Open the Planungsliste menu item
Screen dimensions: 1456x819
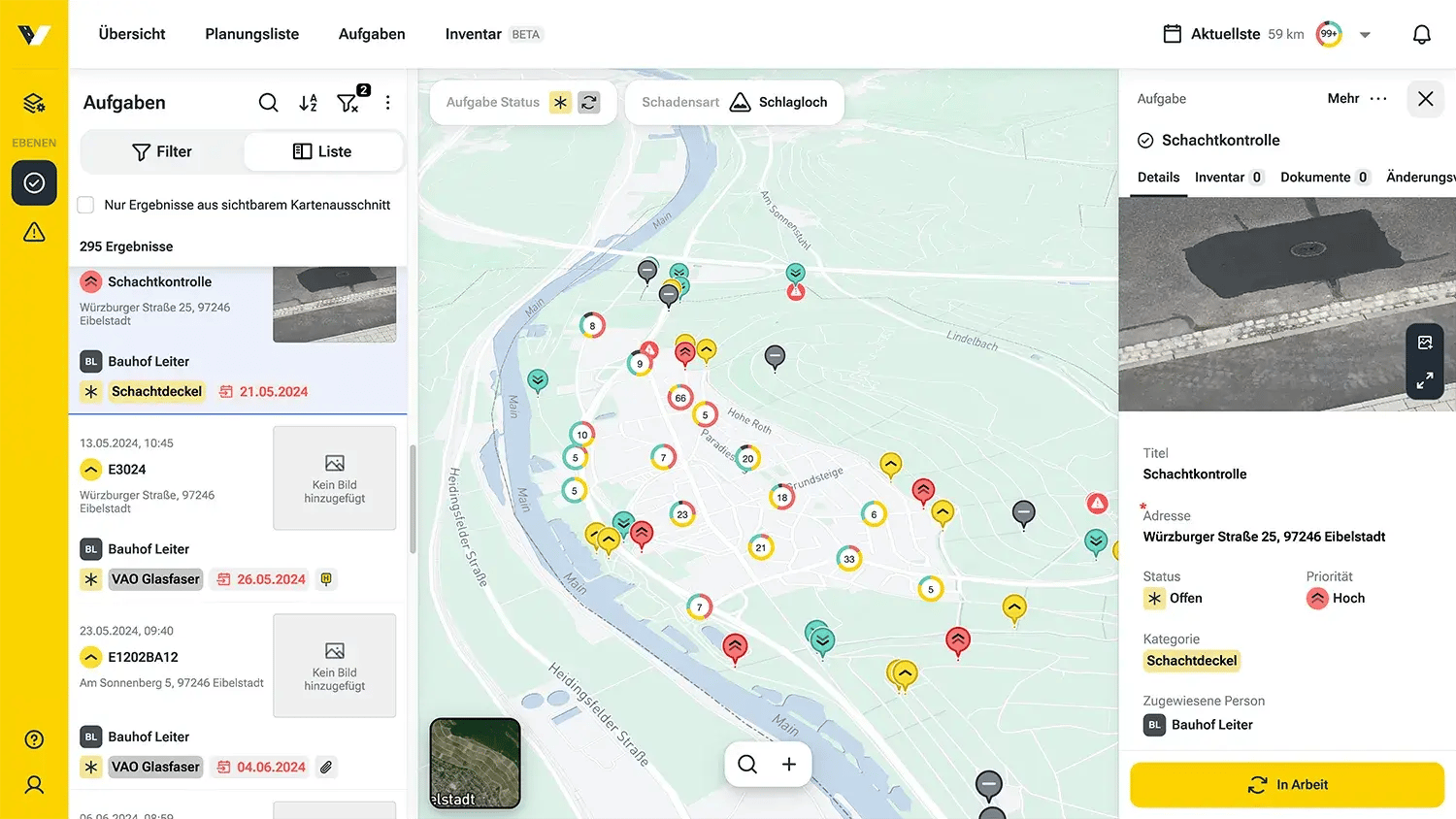[252, 34]
